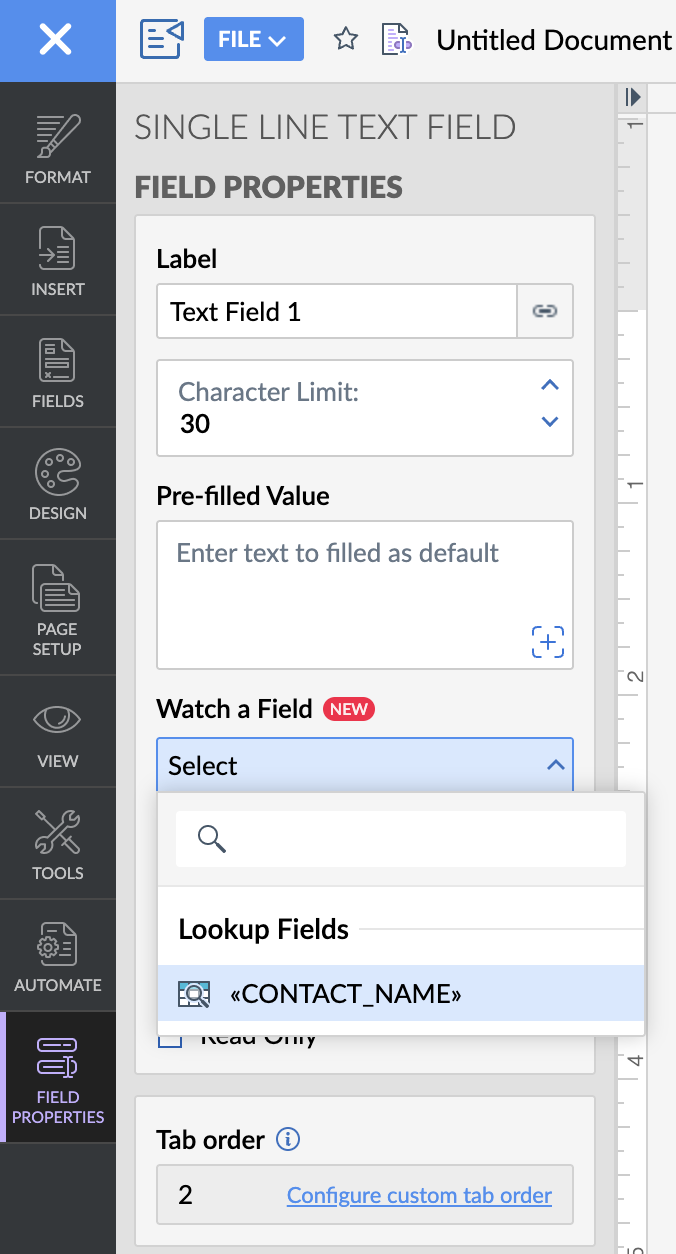Close the sidebar with the X icon
This screenshot has width=676, height=1254.
(57, 40)
